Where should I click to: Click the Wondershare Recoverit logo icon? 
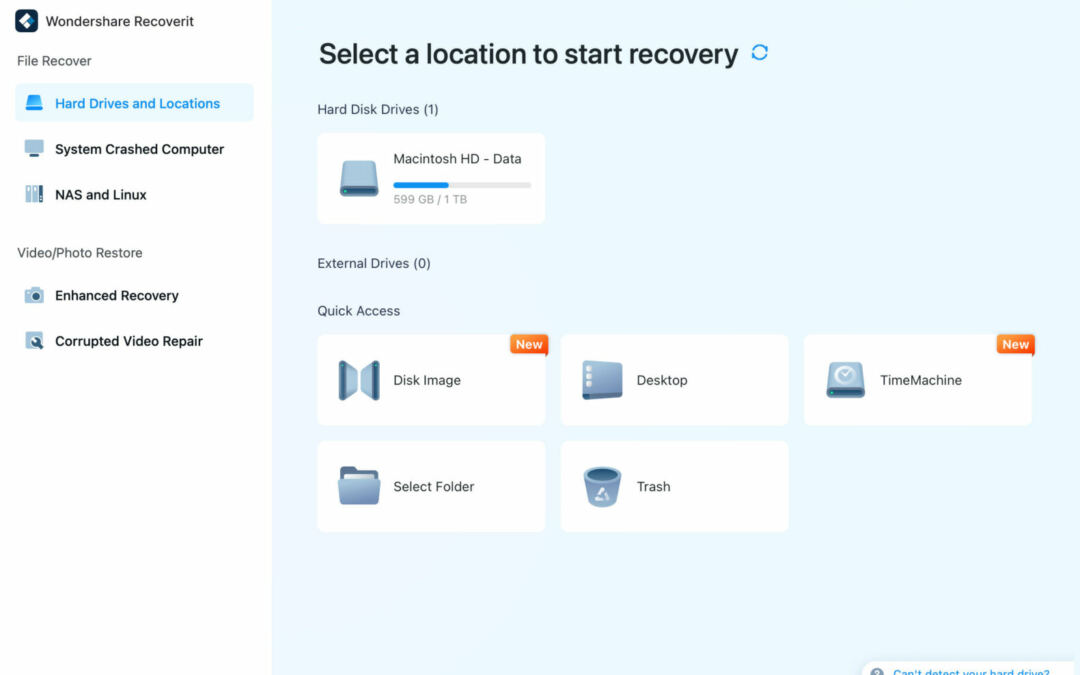[x=27, y=21]
